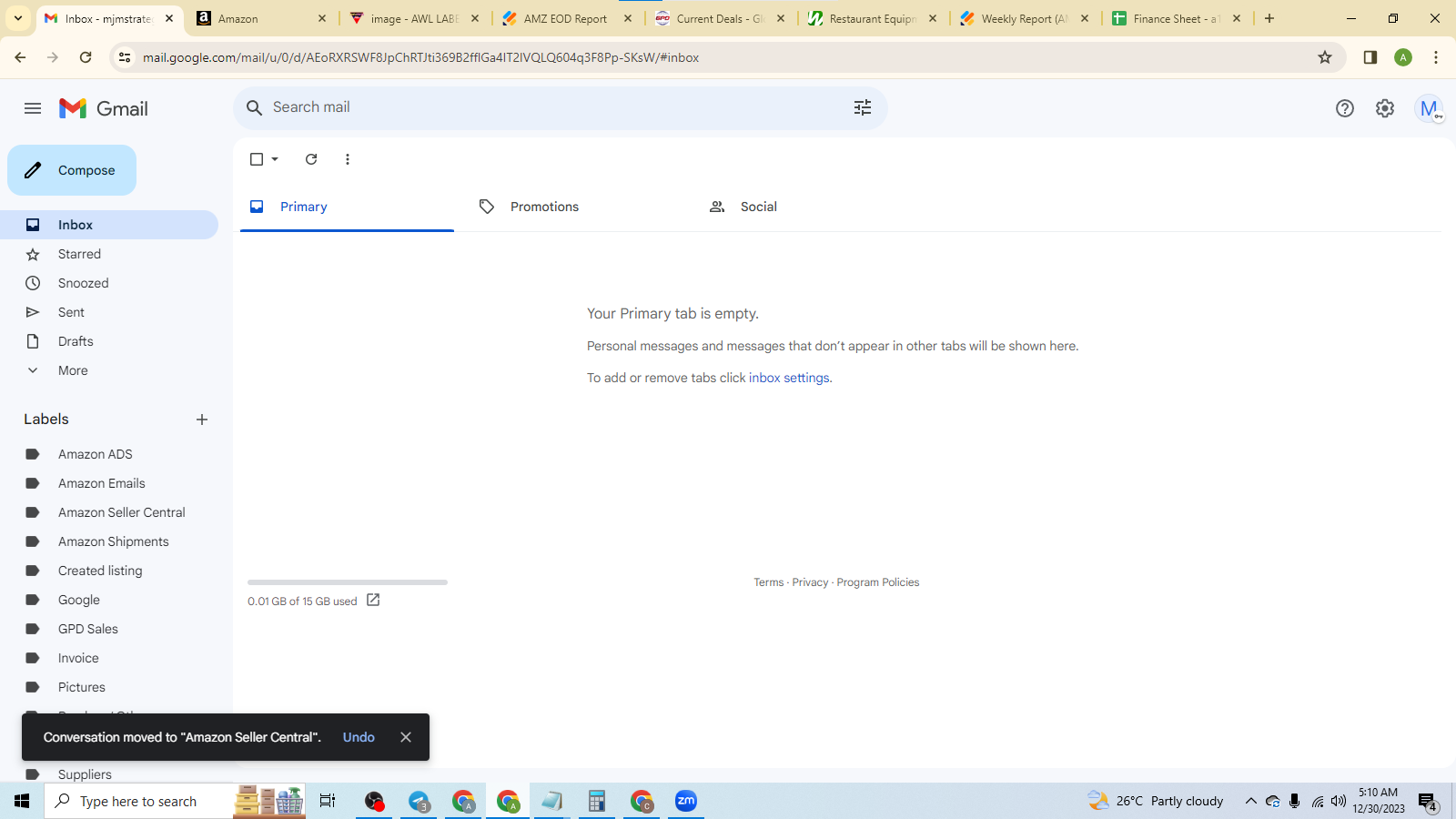Screen dimensions: 1456x819
Task: Open the Snoozed folder
Action: coord(109,283)
